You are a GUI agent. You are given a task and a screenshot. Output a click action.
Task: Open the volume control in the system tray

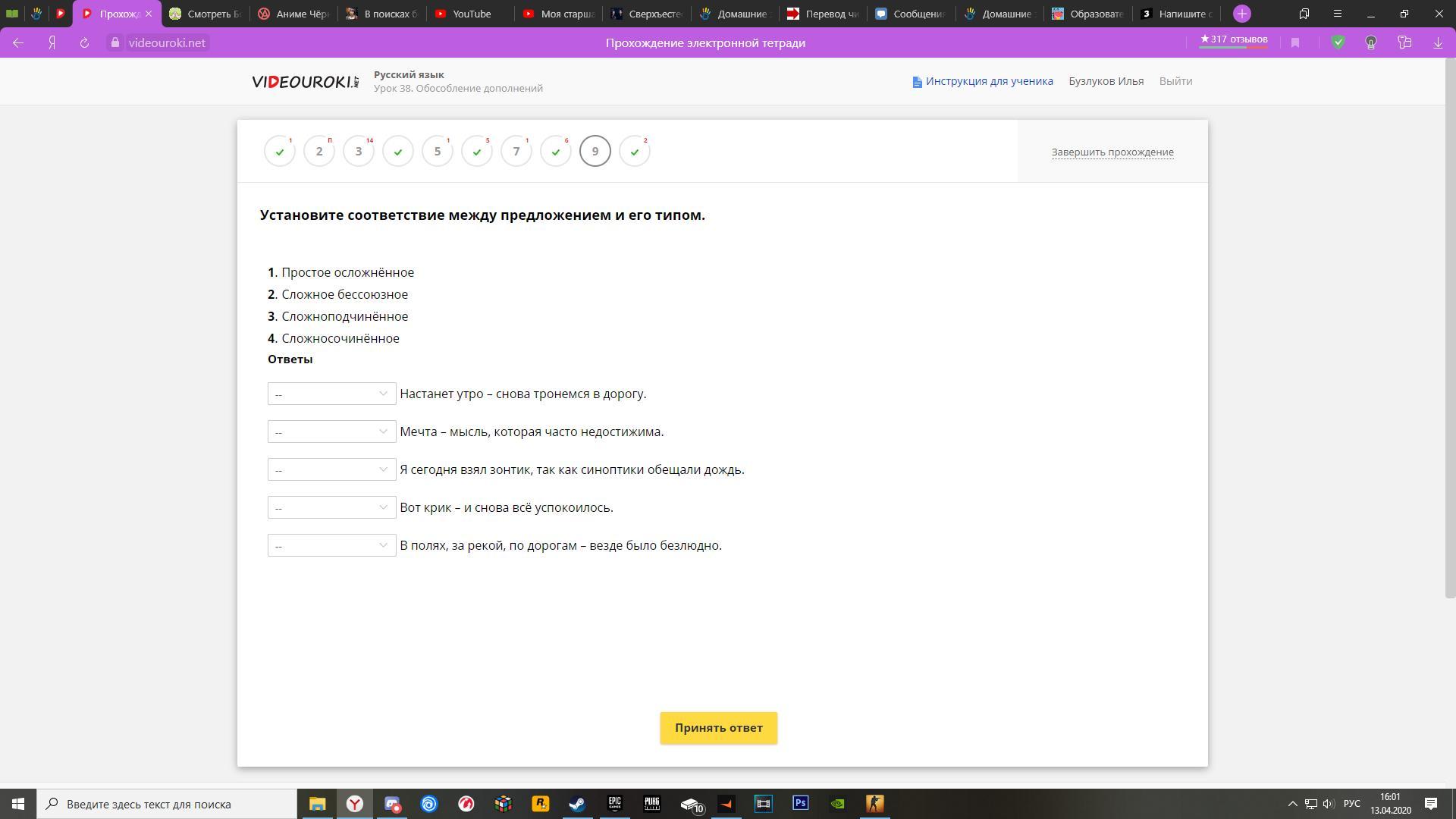click(1328, 804)
